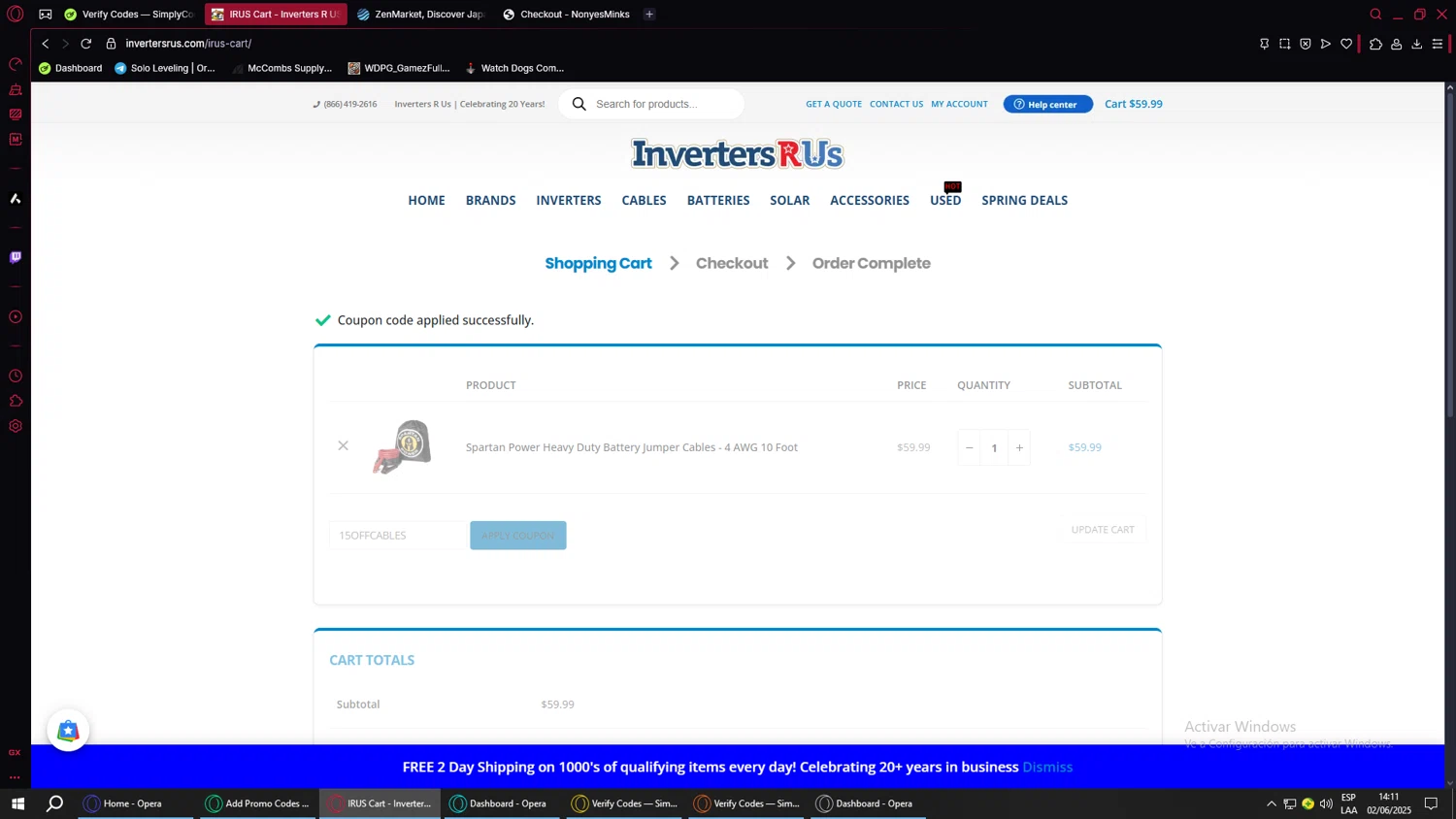1456x819 pixels.
Task: Click the product search magnifier icon
Action: coord(579,104)
